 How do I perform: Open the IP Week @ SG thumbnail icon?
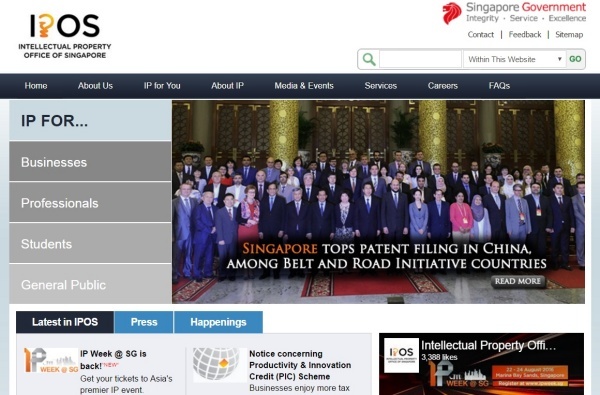coord(51,361)
